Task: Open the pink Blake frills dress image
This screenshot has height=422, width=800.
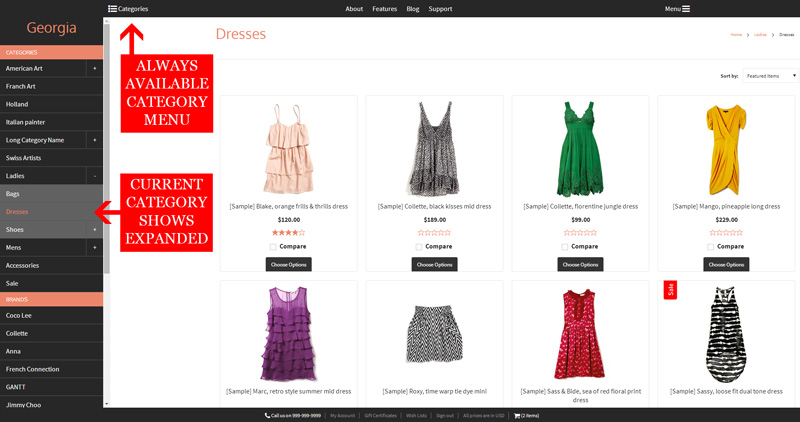Action: pyautogui.click(x=288, y=148)
